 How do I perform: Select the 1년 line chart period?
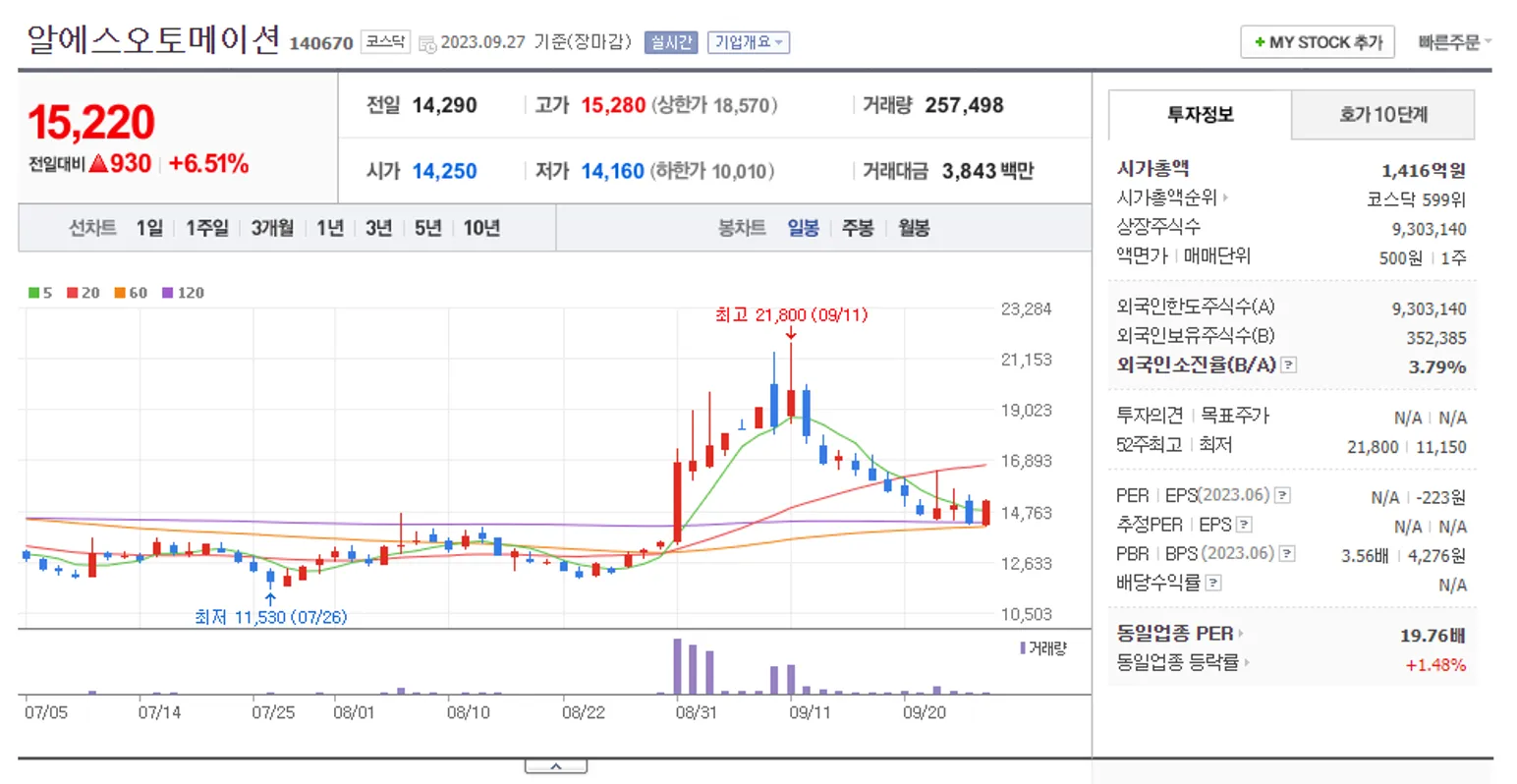[x=330, y=228]
